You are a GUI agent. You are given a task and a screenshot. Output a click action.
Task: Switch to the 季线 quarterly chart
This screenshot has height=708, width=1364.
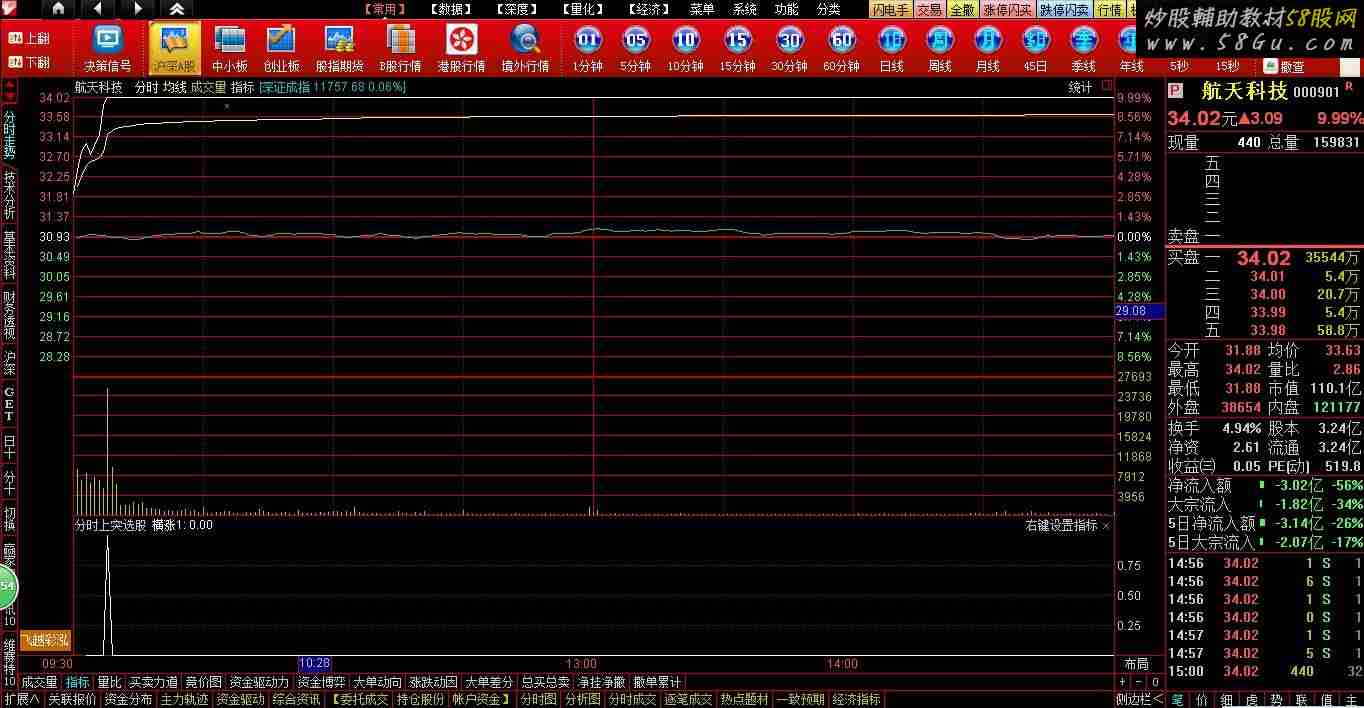[1084, 48]
